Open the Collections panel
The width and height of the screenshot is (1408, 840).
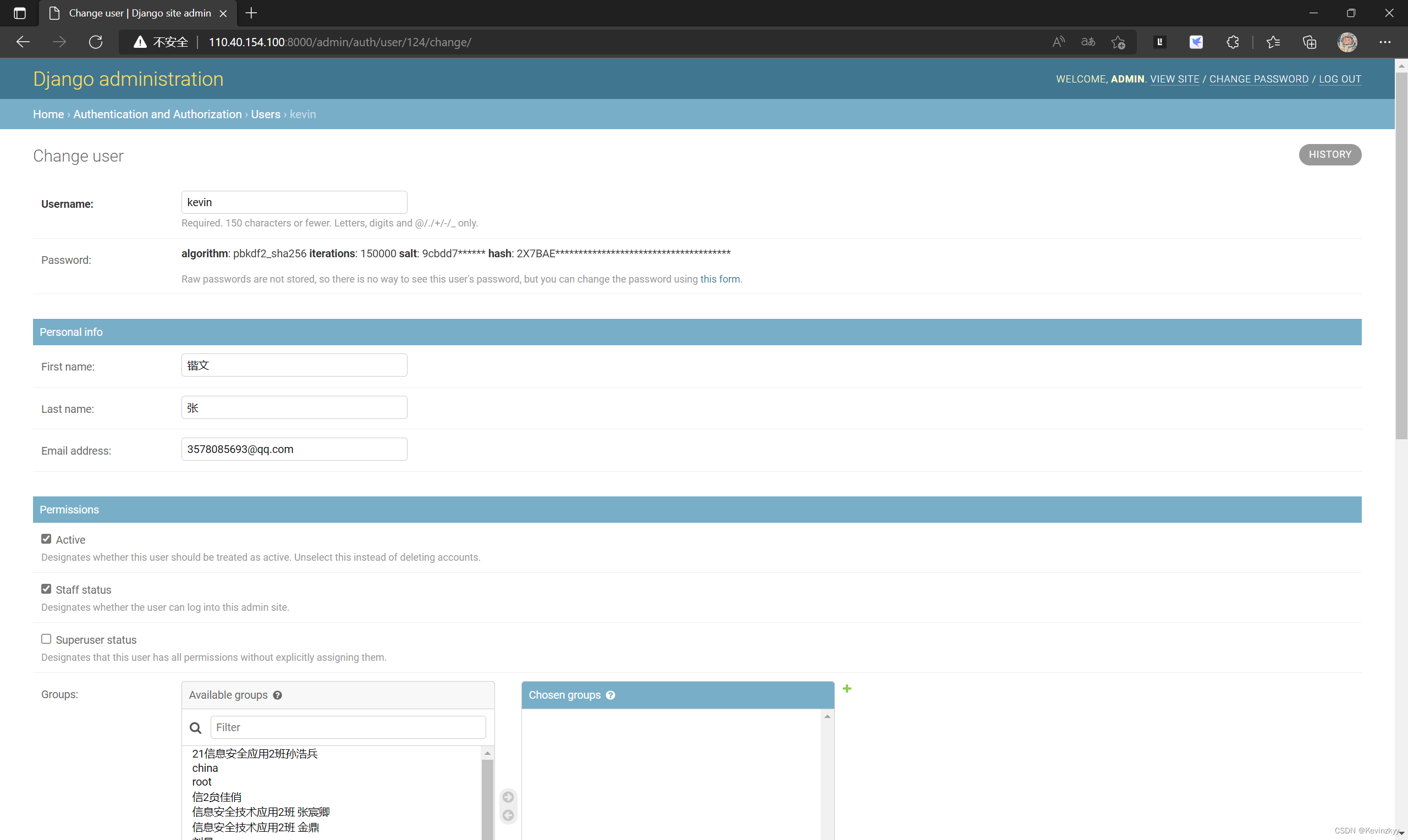[1310, 42]
